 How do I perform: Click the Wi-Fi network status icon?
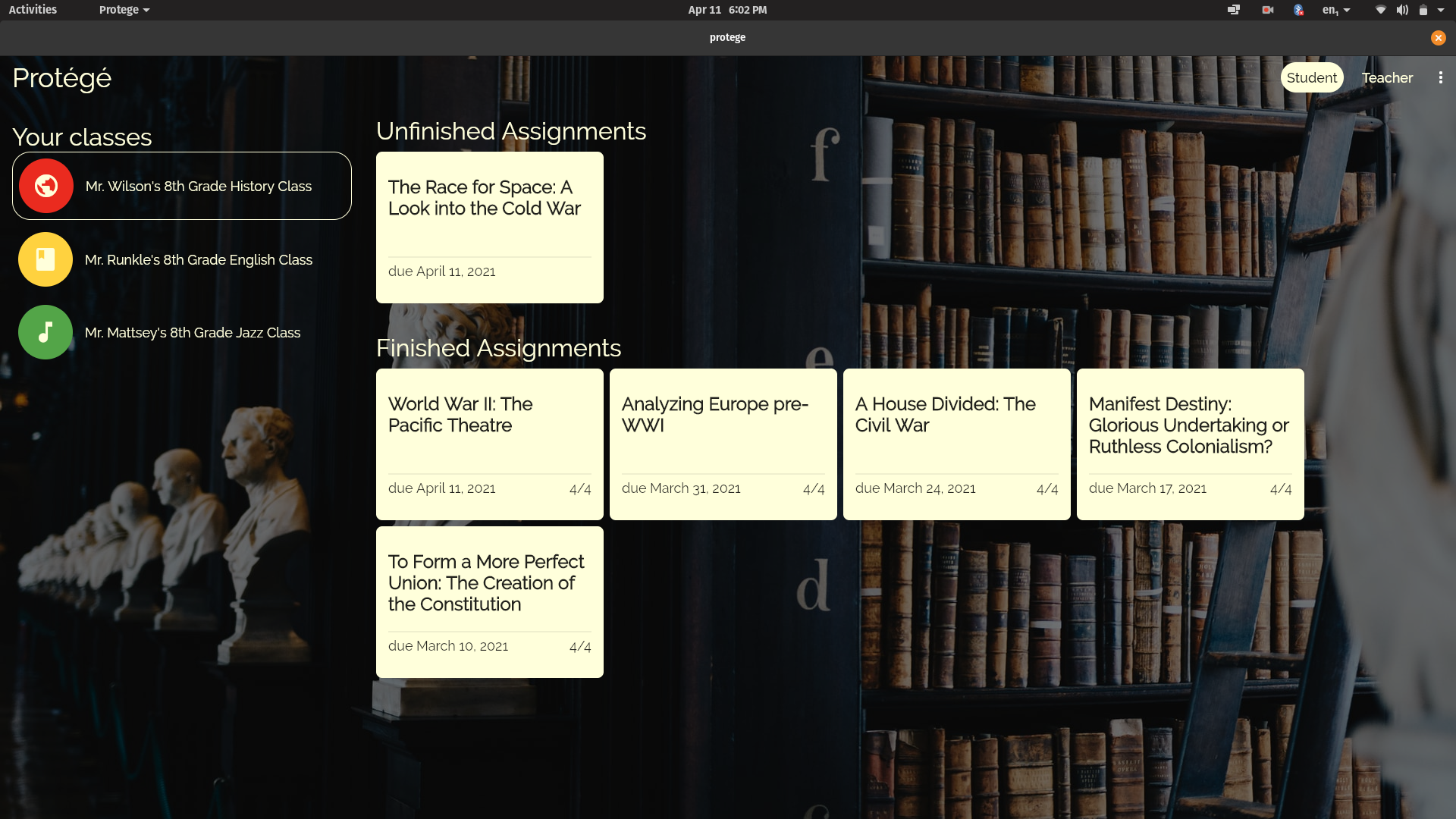(x=1380, y=10)
